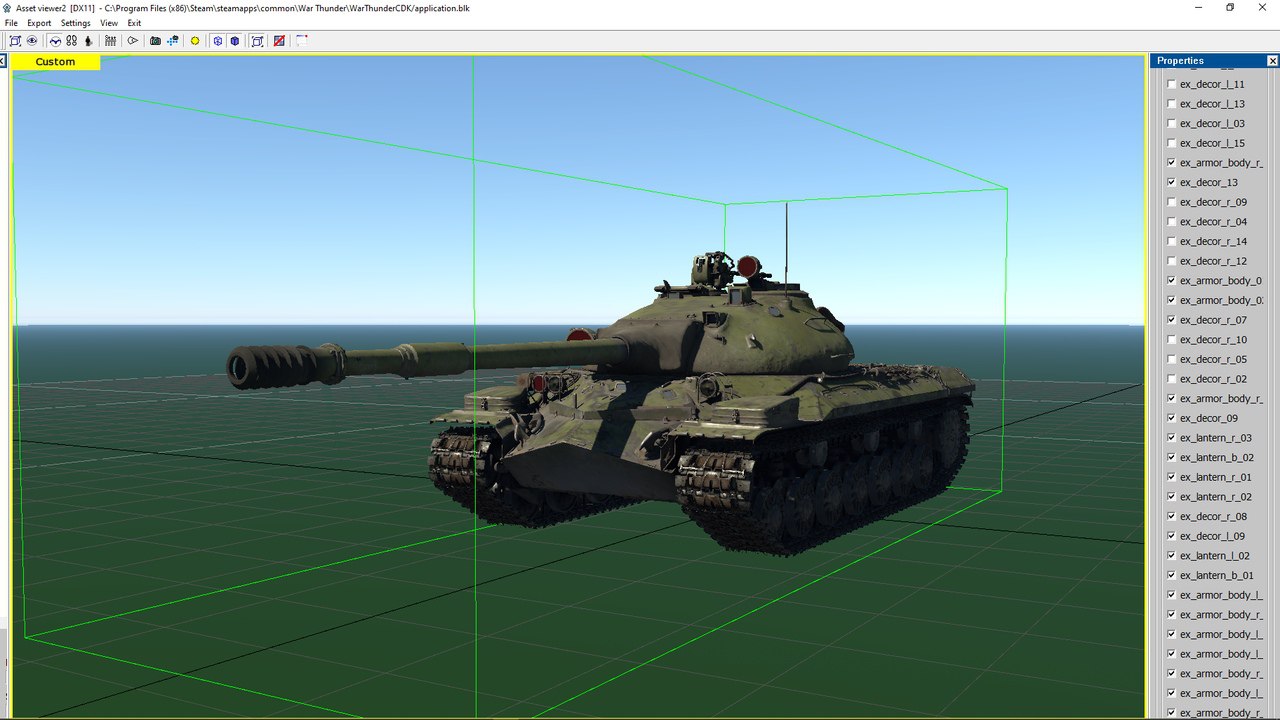Open the View menu

(109, 23)
